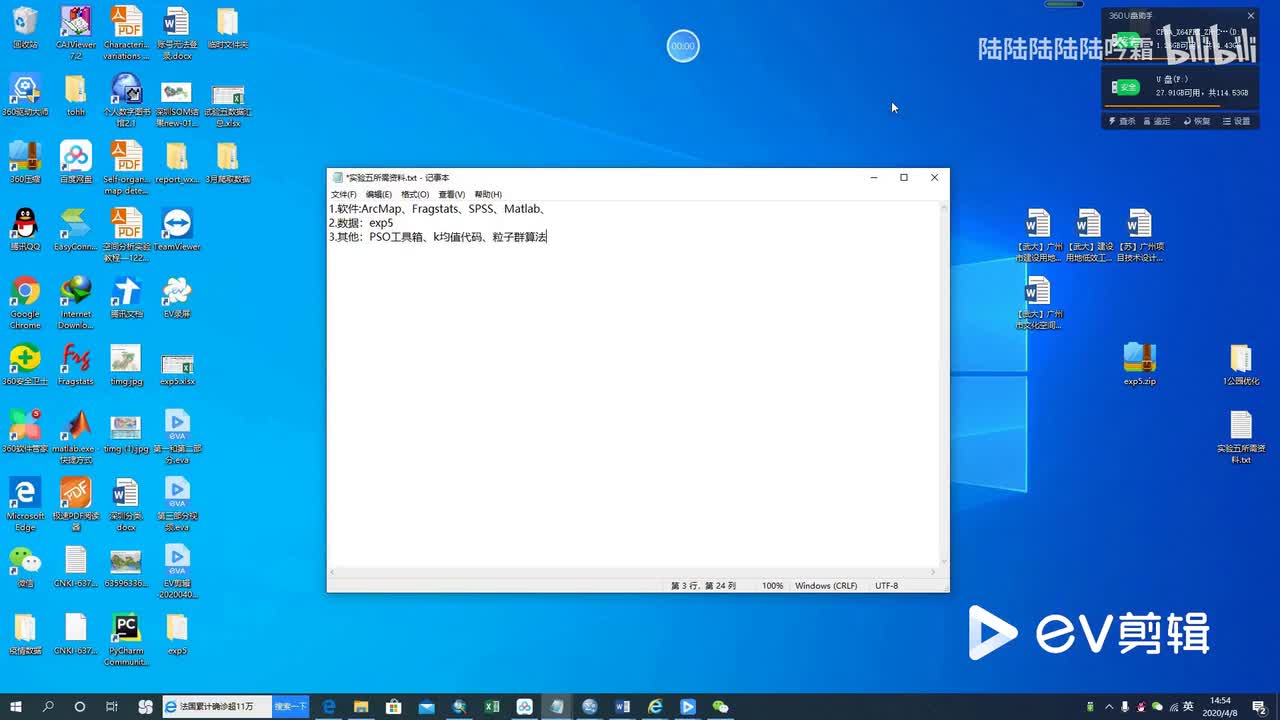Select the TeamViewer desktop icon
The height and width of the screenshot is (720, 1280).
point(177,230)
